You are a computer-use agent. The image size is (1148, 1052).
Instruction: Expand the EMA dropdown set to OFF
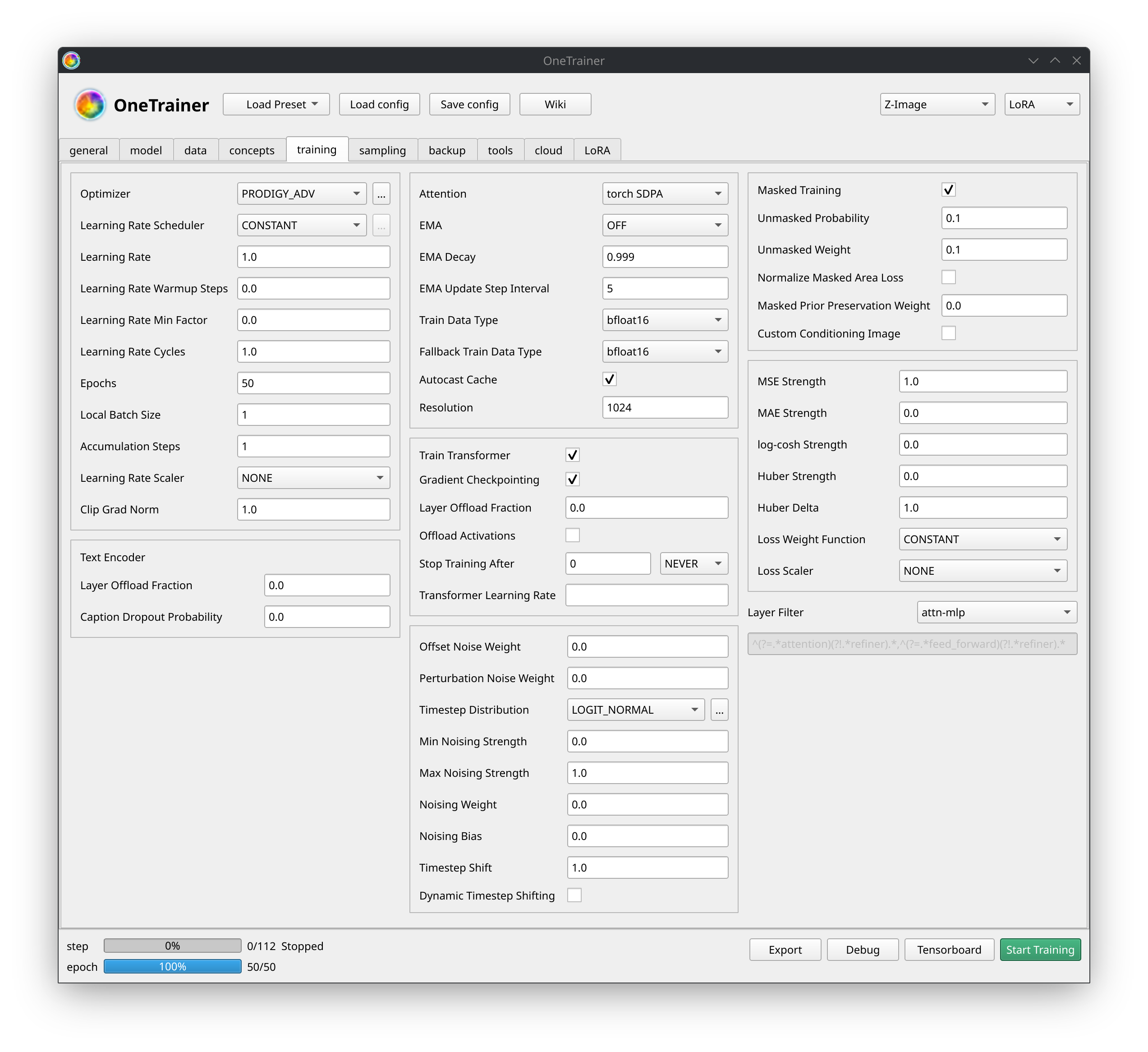click(665, 226)
